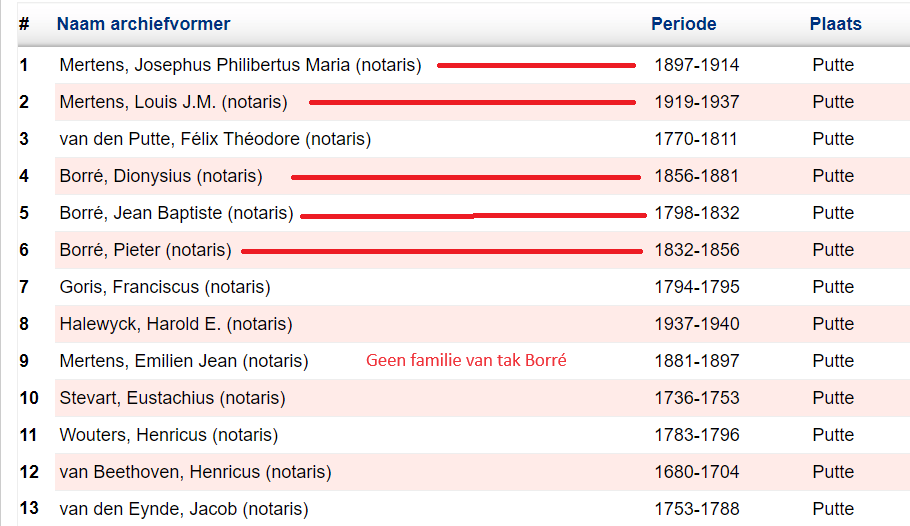Viewport: 910px width, 526px height.
Task: Click the # column header
Action: coord(24,24)
